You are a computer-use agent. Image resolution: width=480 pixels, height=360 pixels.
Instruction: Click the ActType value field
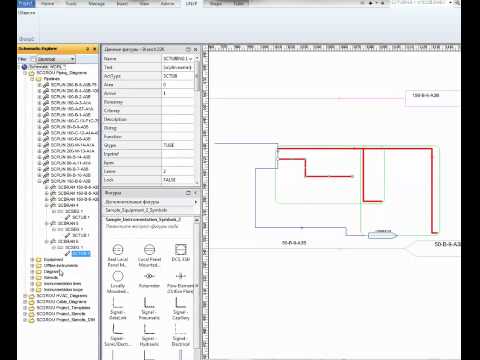pyautogui.click(x=177, y=76)
